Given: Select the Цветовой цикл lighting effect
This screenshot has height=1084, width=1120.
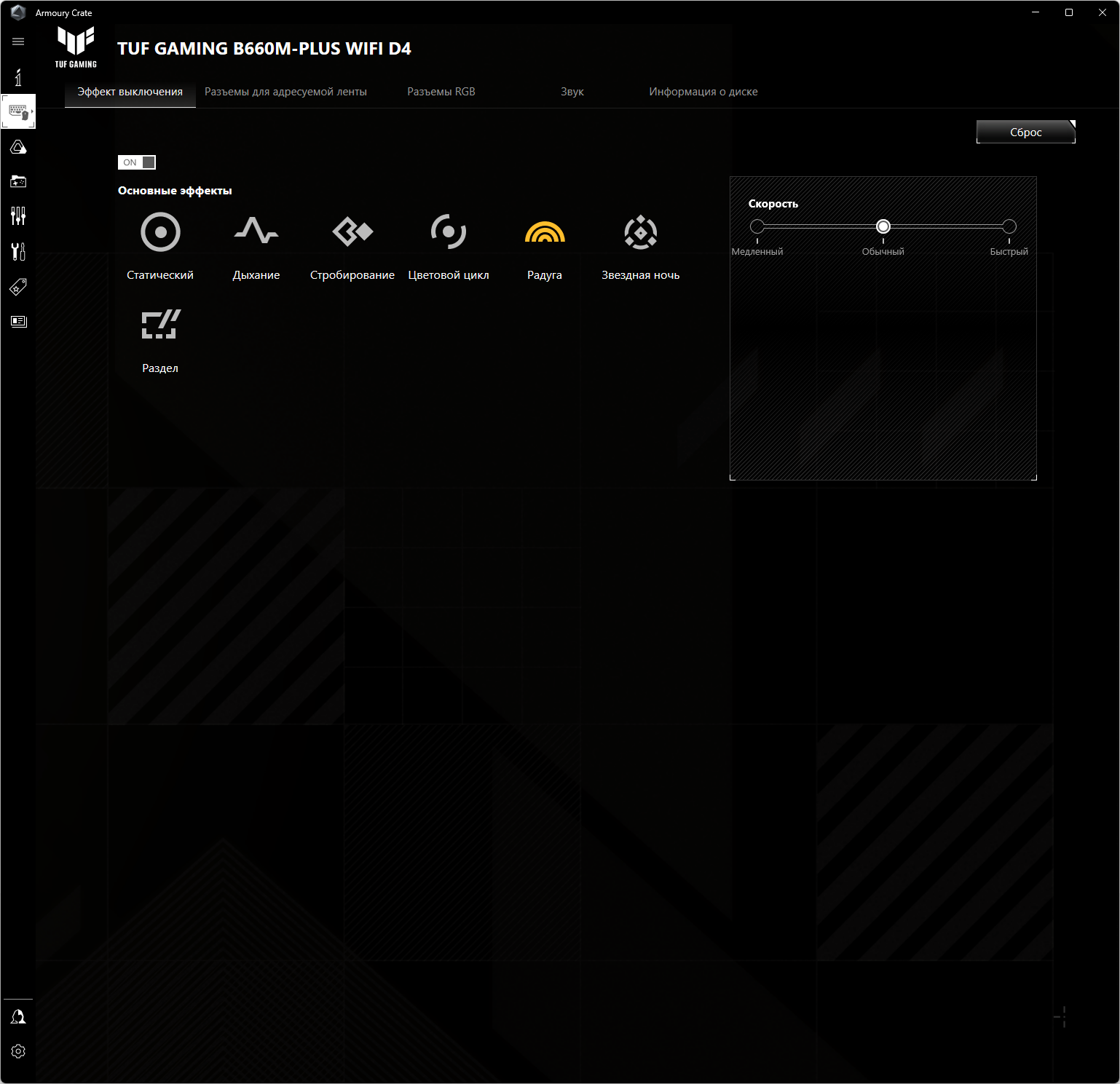Looking at the screenshot, I should pyautogui.click(x=449, y=247).
